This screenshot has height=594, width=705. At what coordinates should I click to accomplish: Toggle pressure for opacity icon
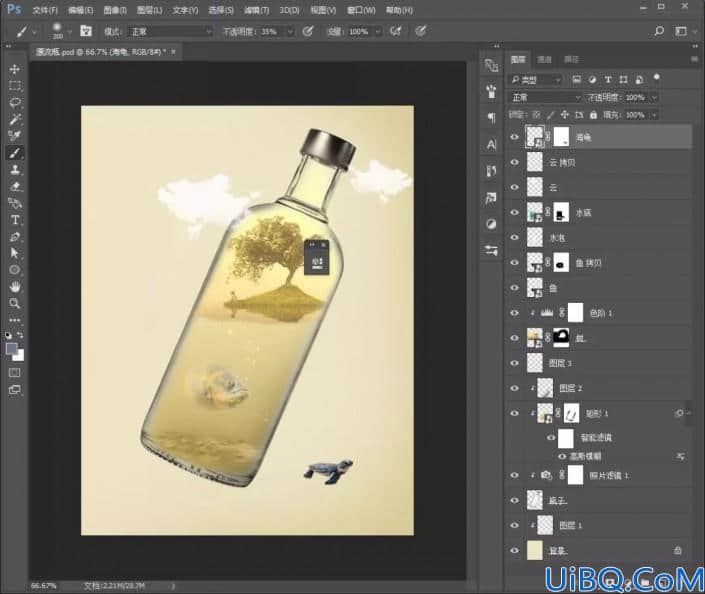(x=308, y=31)
